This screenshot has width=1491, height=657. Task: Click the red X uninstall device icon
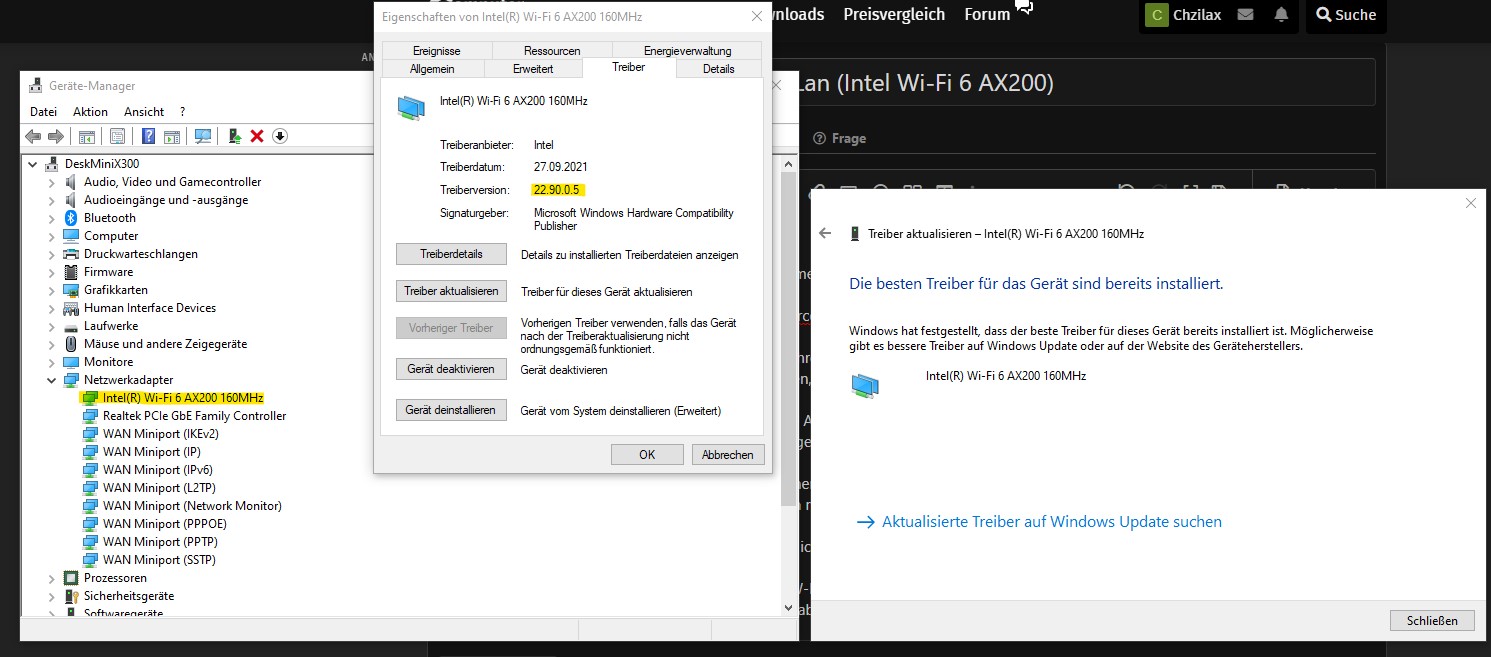tap(257, 136)
